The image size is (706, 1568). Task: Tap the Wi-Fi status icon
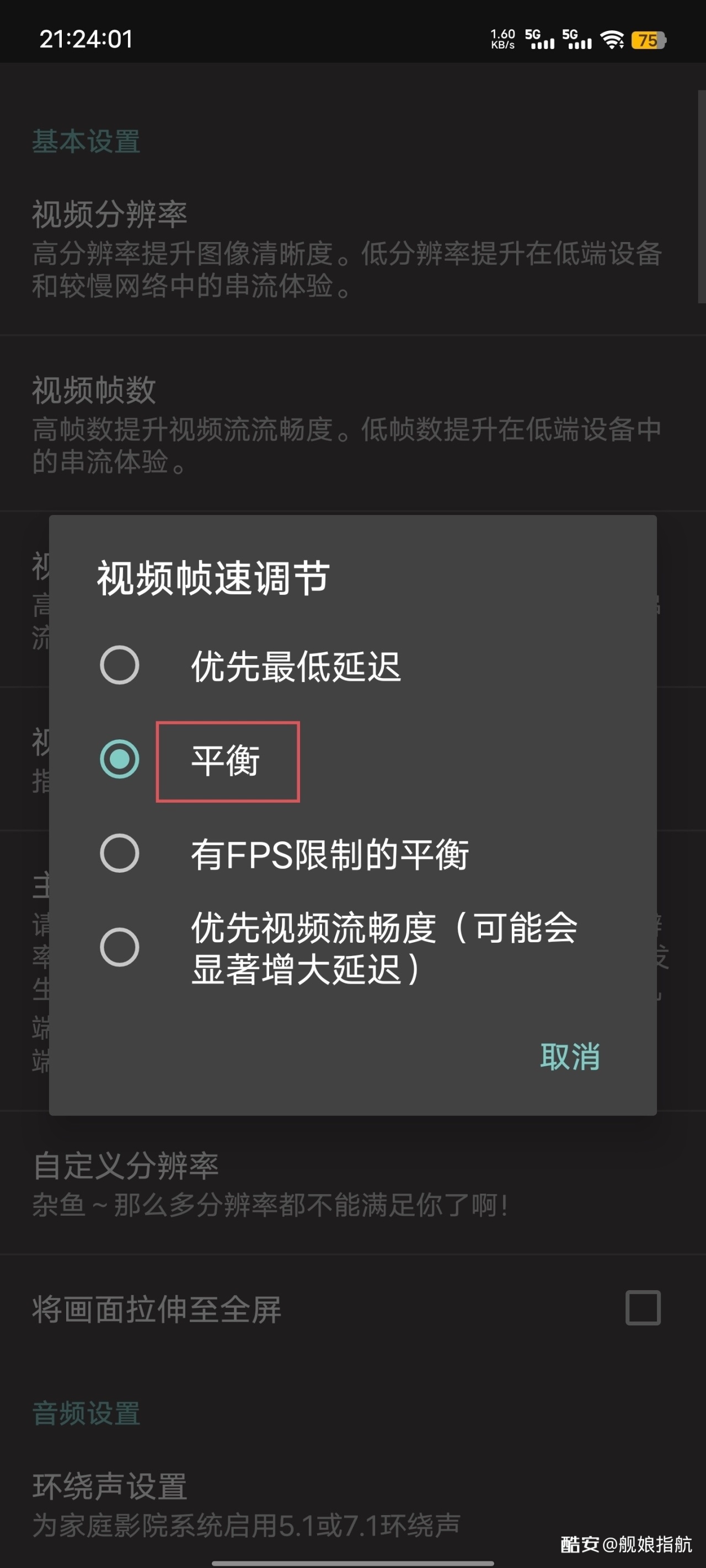[612, 40]
